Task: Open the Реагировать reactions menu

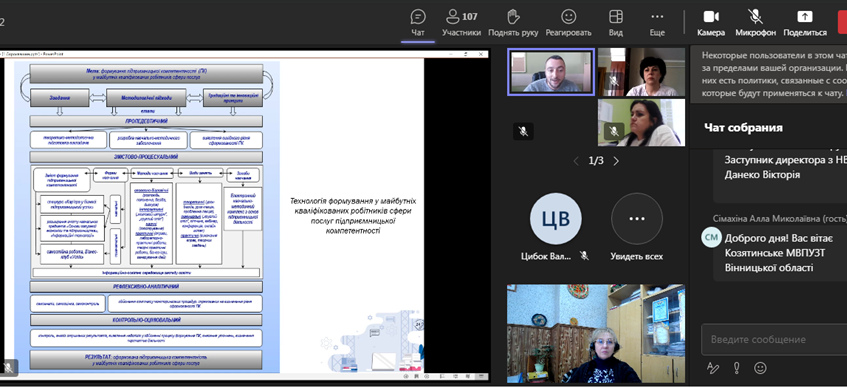Action: [568, 23]
